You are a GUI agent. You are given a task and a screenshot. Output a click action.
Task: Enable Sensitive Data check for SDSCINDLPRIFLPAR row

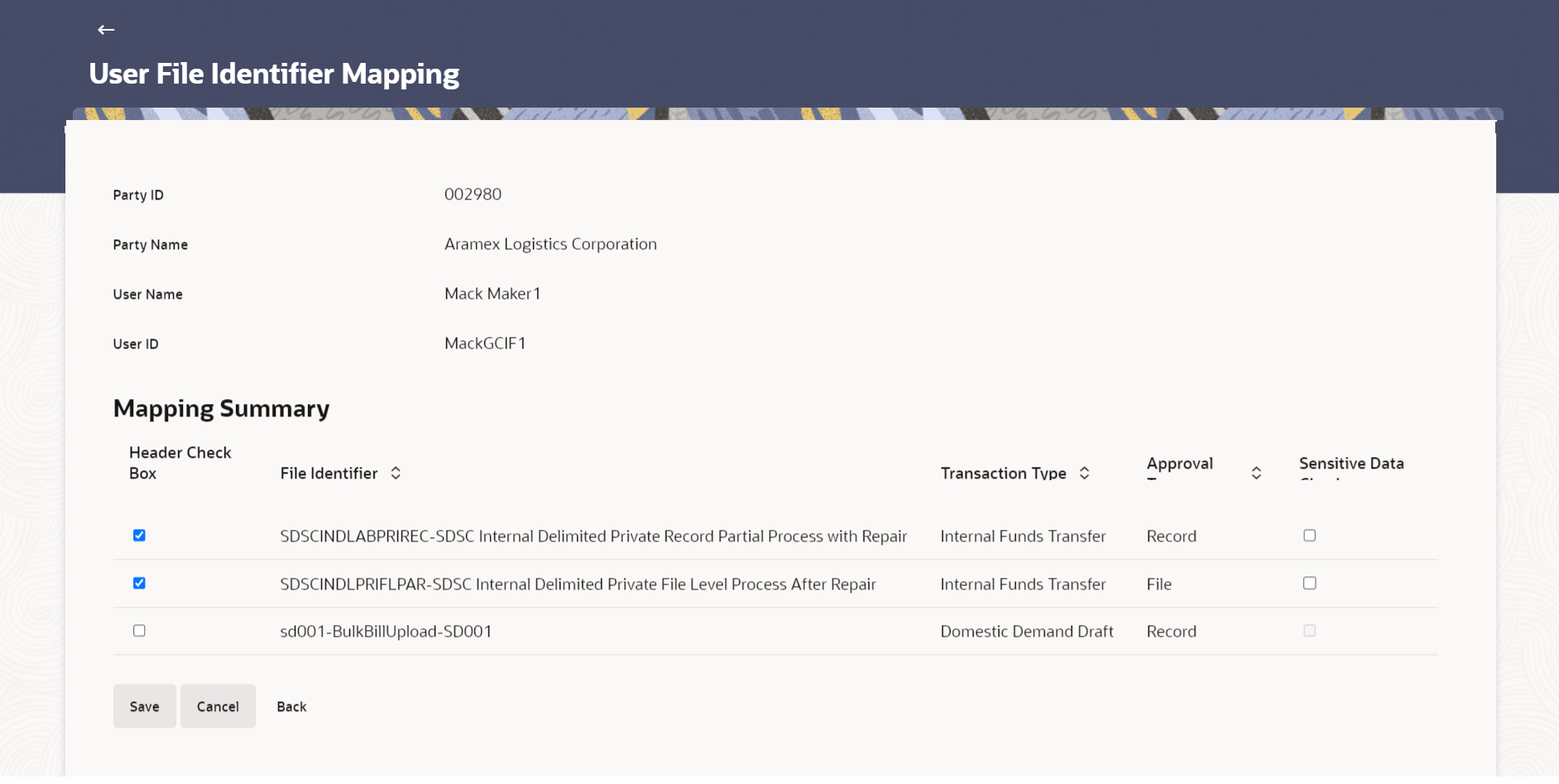pos(1310,583)
